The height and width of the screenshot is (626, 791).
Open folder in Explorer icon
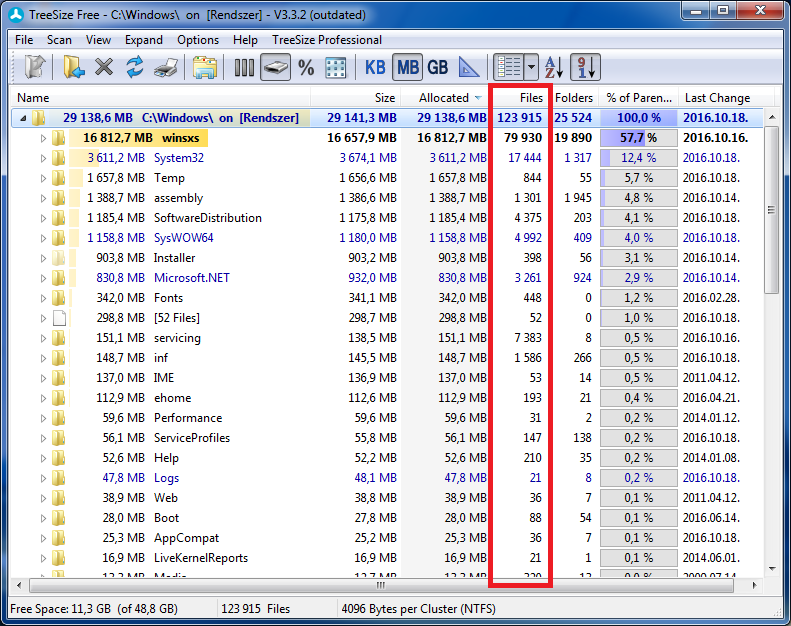pyautogui.click(x=204, y=68)
